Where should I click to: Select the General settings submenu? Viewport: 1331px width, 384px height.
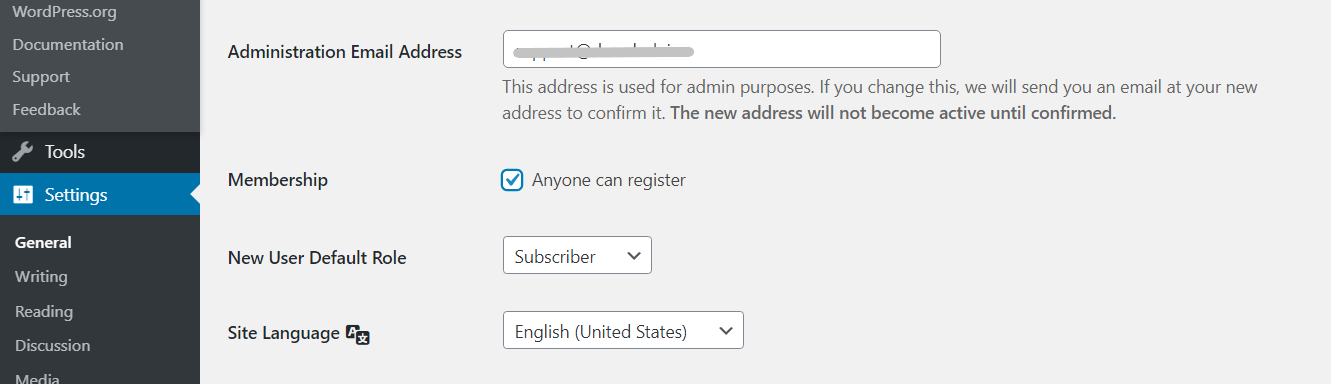(x=43, y=242)
